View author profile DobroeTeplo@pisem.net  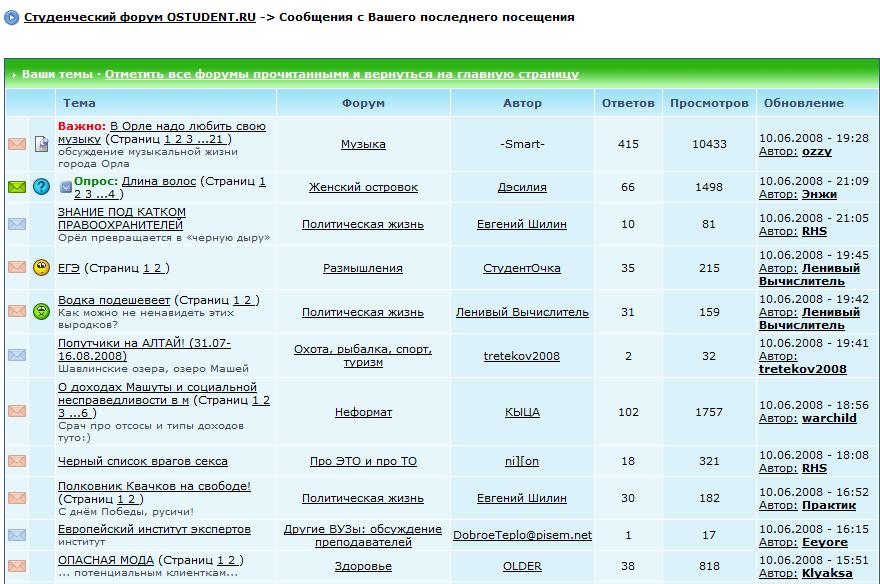click(522, 535)
